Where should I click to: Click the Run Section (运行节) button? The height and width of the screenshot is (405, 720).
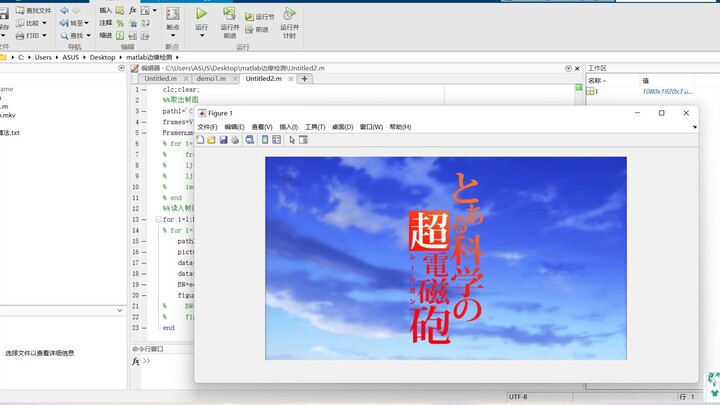[259, 17]
